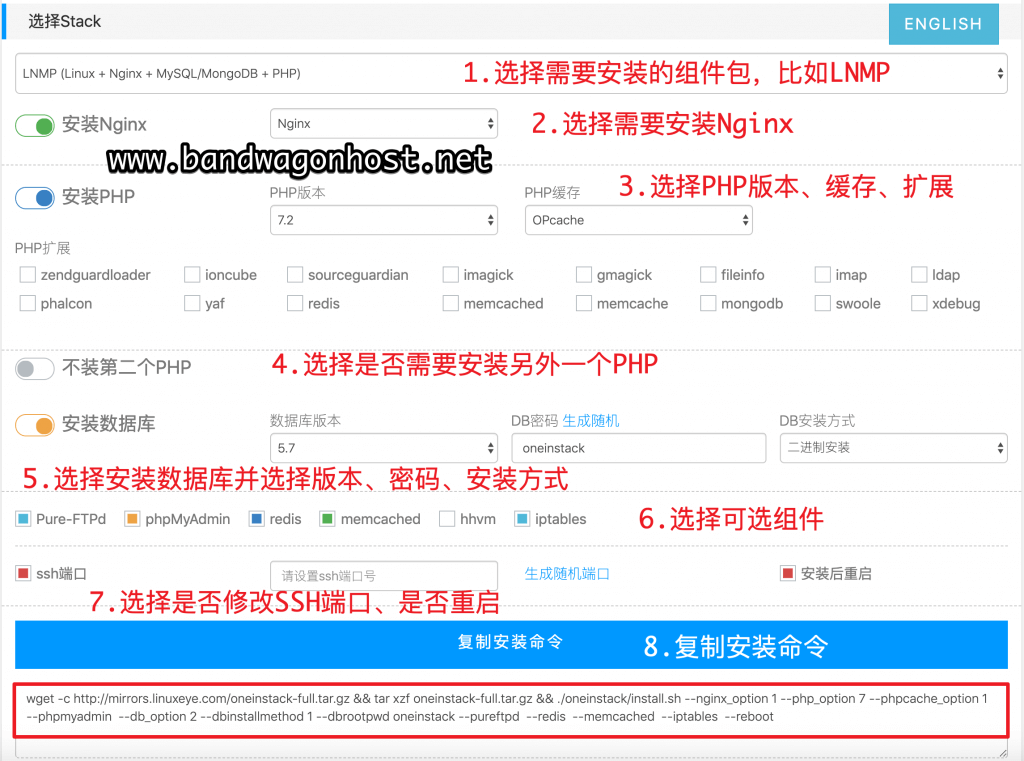Click the 复制安装命令 button
The image size is (1024, 761).
[x=511, y=644]
